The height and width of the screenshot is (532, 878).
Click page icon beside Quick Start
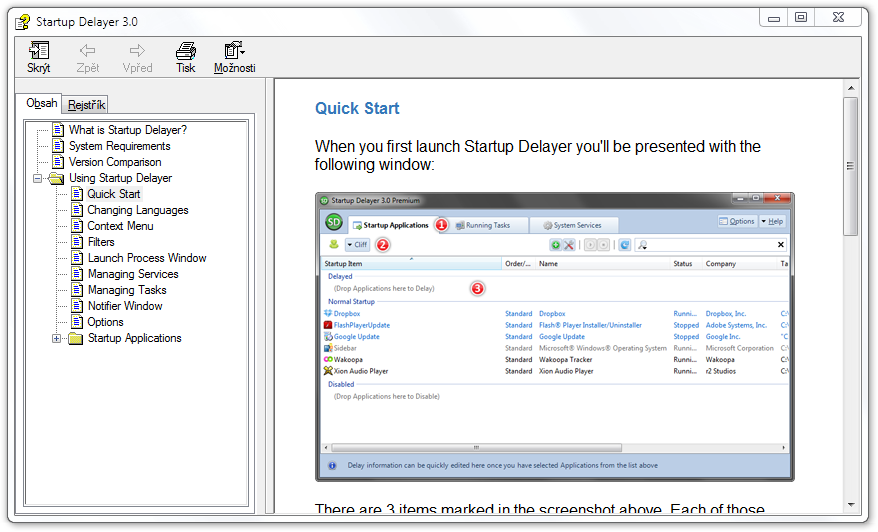pos(77,194)
